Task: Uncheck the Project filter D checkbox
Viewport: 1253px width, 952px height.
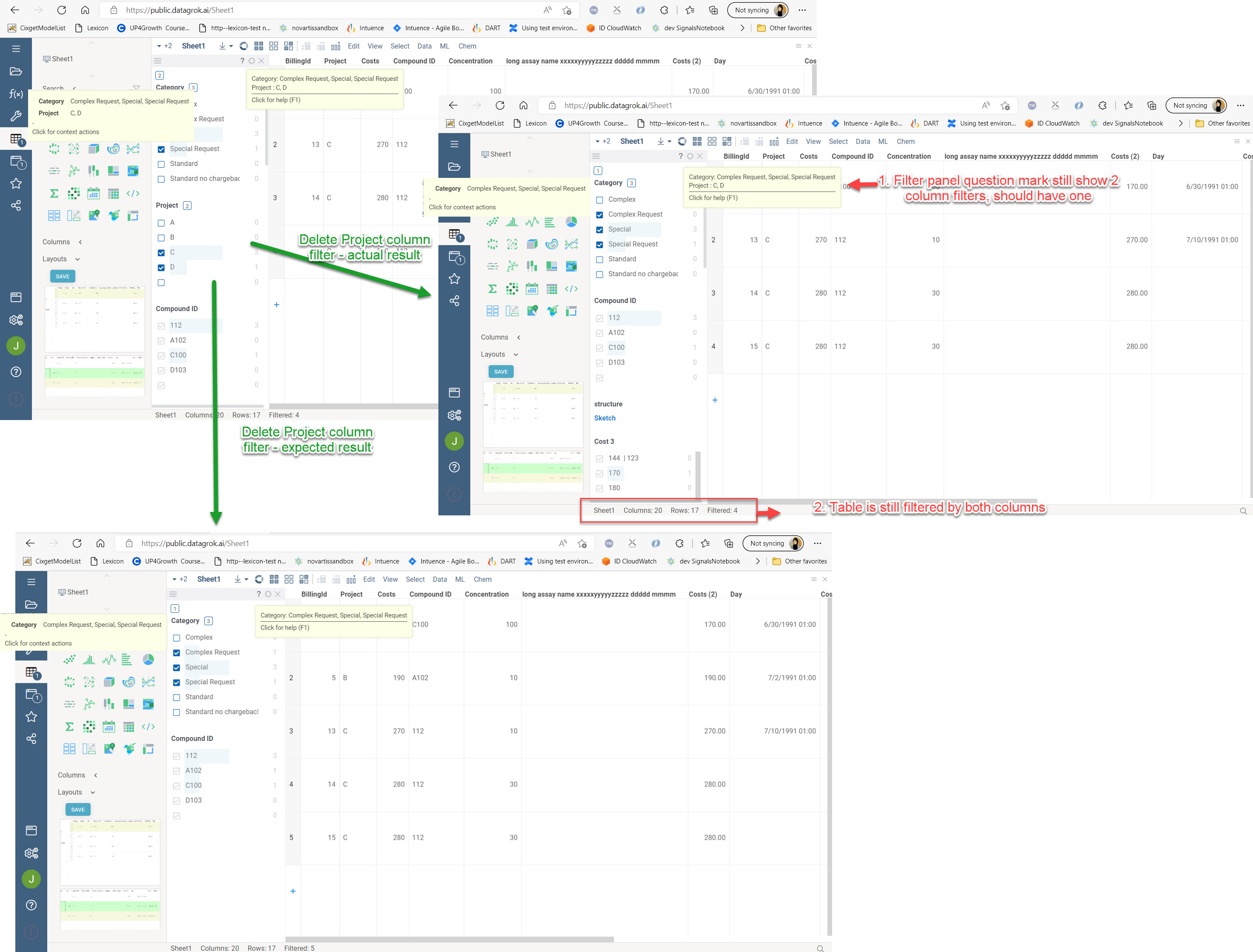Action: point(161,267)
